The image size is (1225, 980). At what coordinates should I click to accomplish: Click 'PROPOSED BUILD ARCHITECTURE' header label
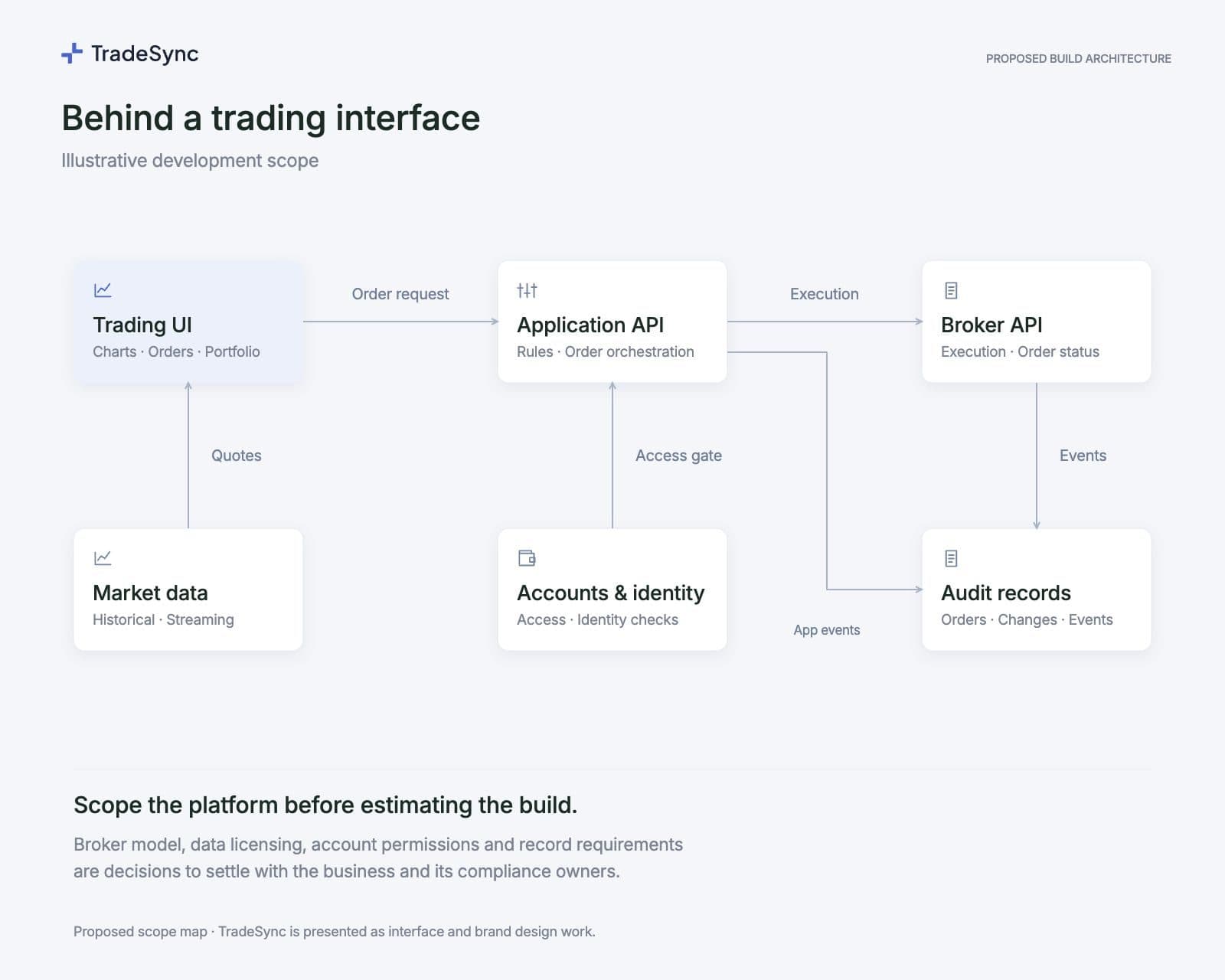(x=1079, y=59)
